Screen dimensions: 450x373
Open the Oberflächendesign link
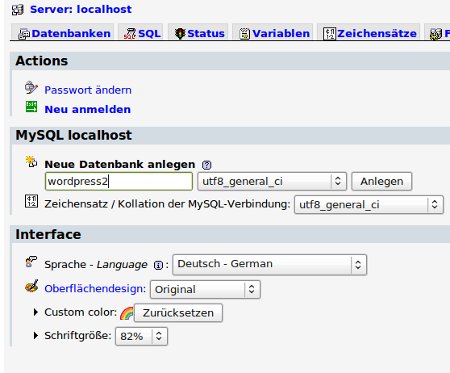95,288
